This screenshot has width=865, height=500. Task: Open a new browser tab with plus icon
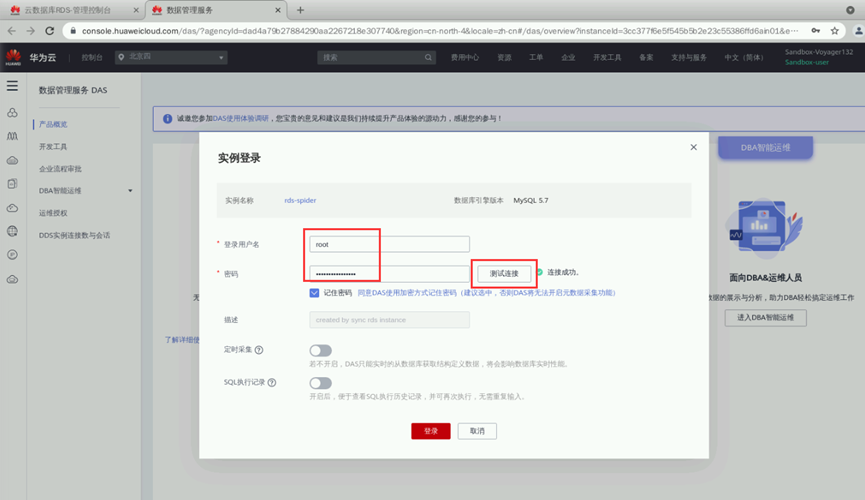[x=300, y=10]
